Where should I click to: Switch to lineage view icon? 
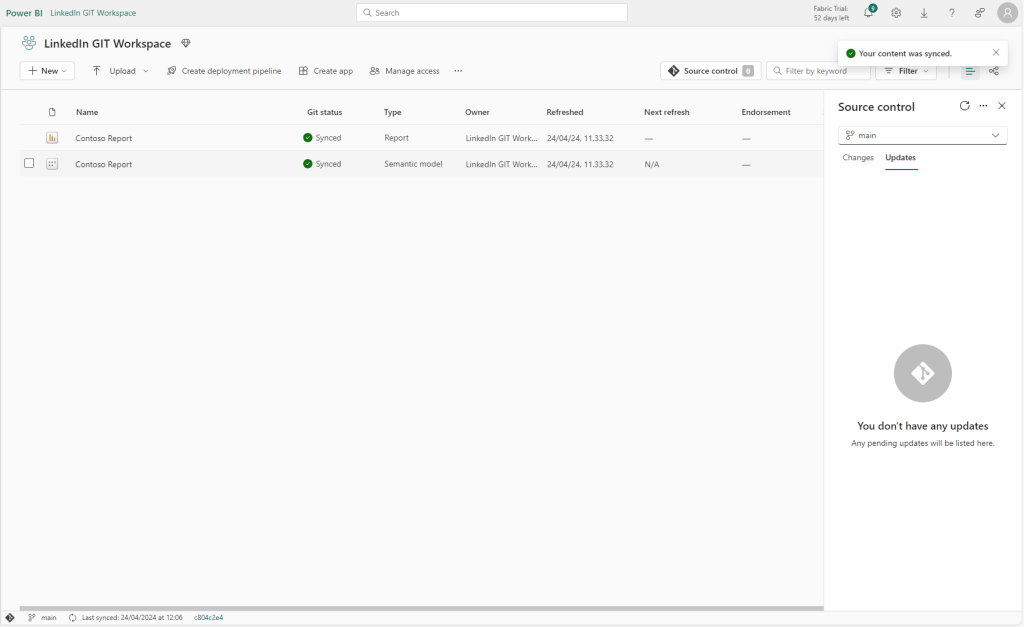pyautogui.click(x=993, y=71)
